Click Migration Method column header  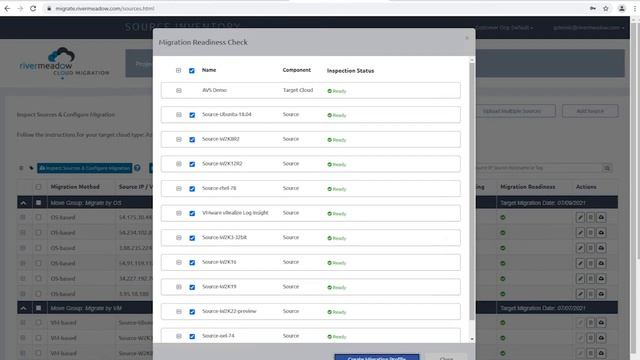(75, 187)
